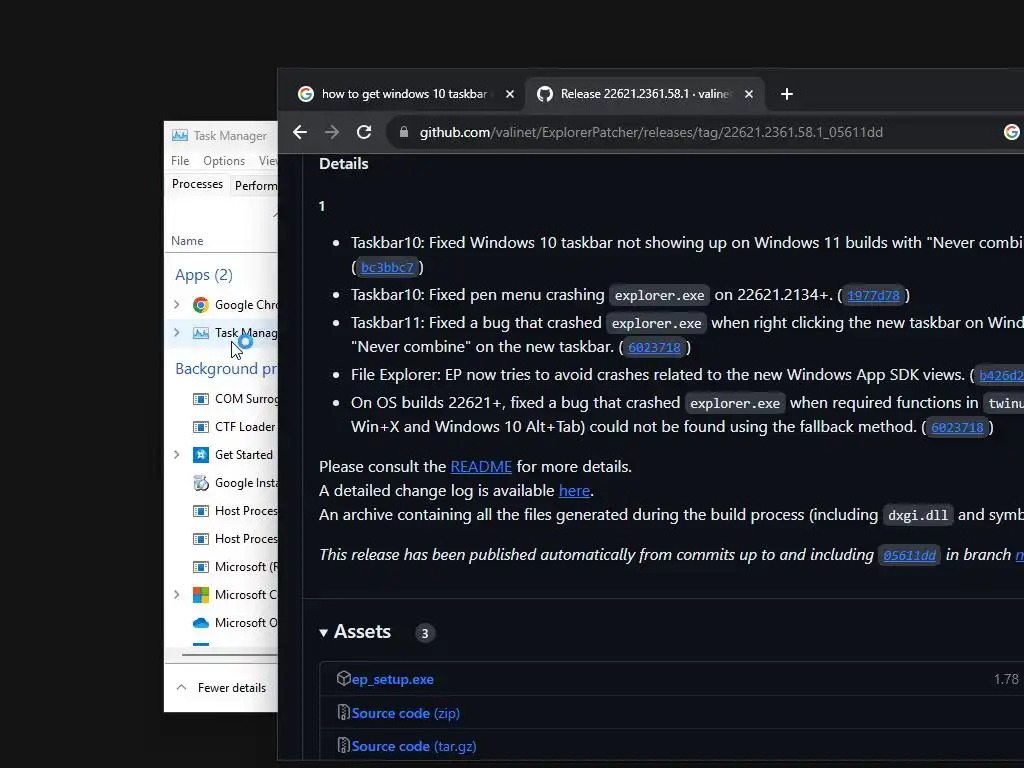Collapse the Assets section triangle
The image size is (1024, 768).
click(323, 633)
